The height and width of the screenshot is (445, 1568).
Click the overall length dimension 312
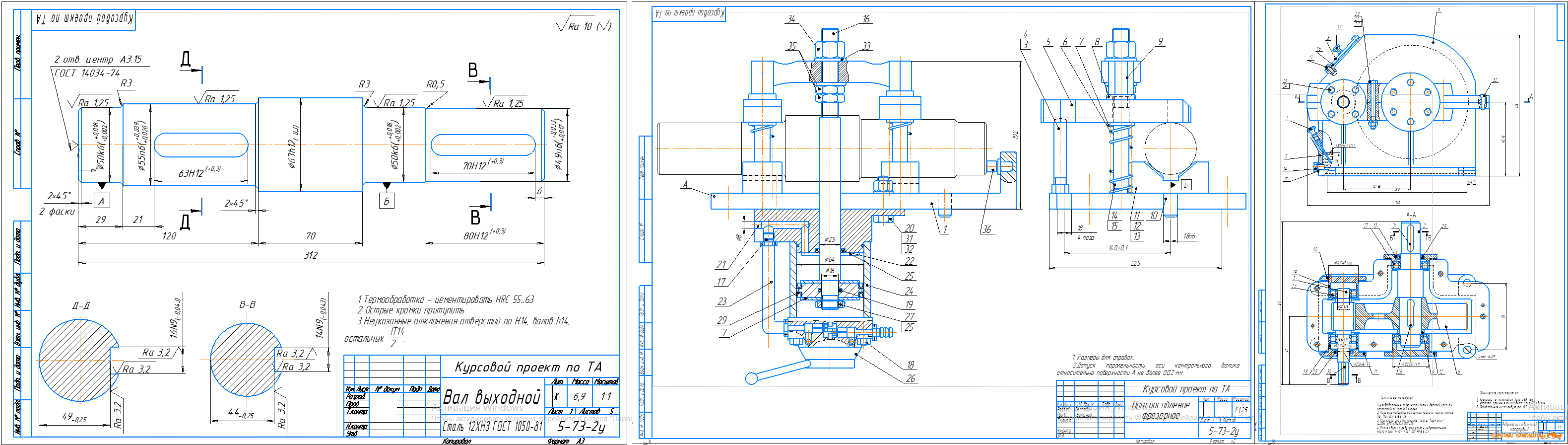tap(311, 255)
